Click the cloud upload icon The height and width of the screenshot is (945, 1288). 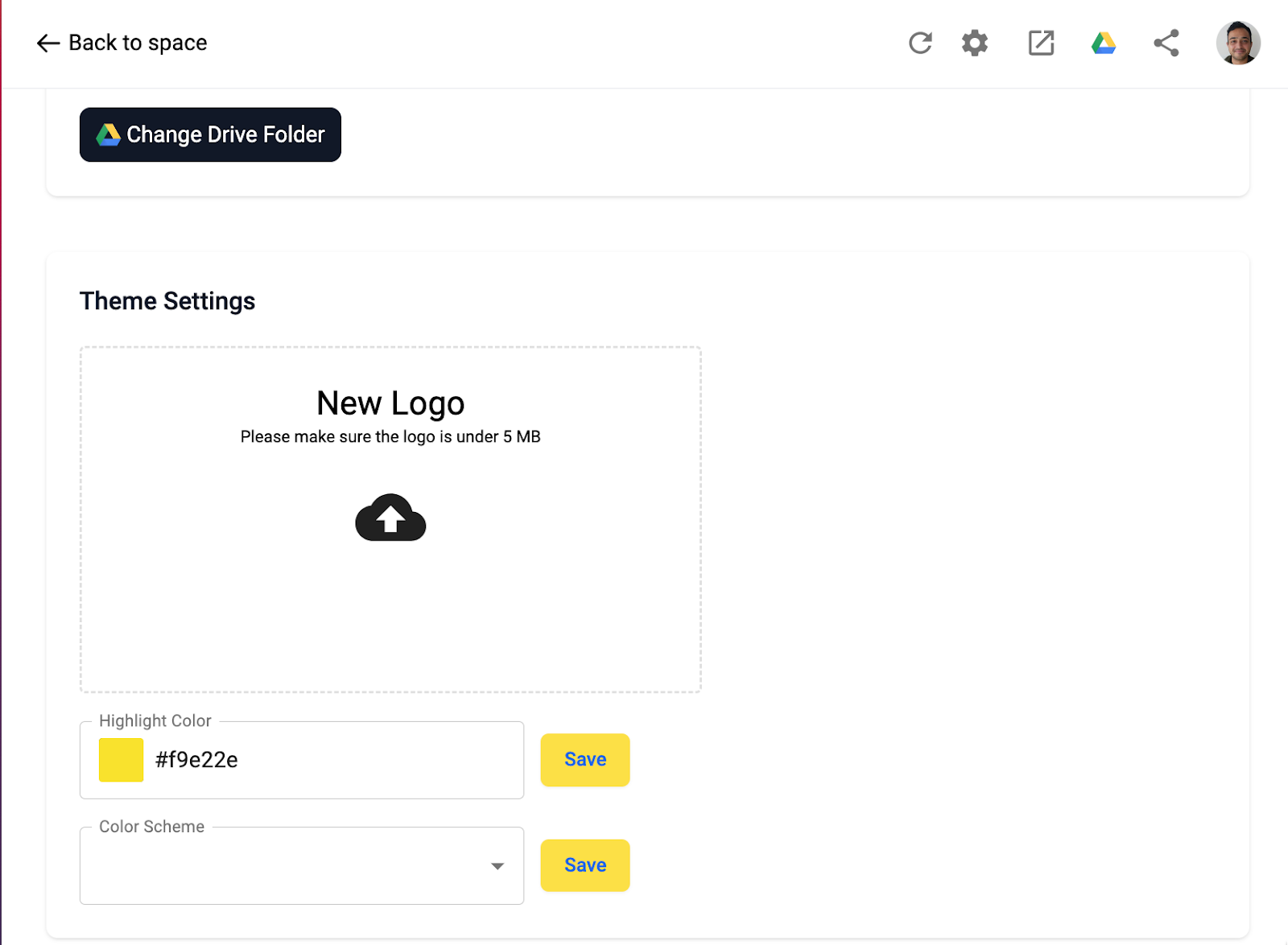[x=390, y=518]
